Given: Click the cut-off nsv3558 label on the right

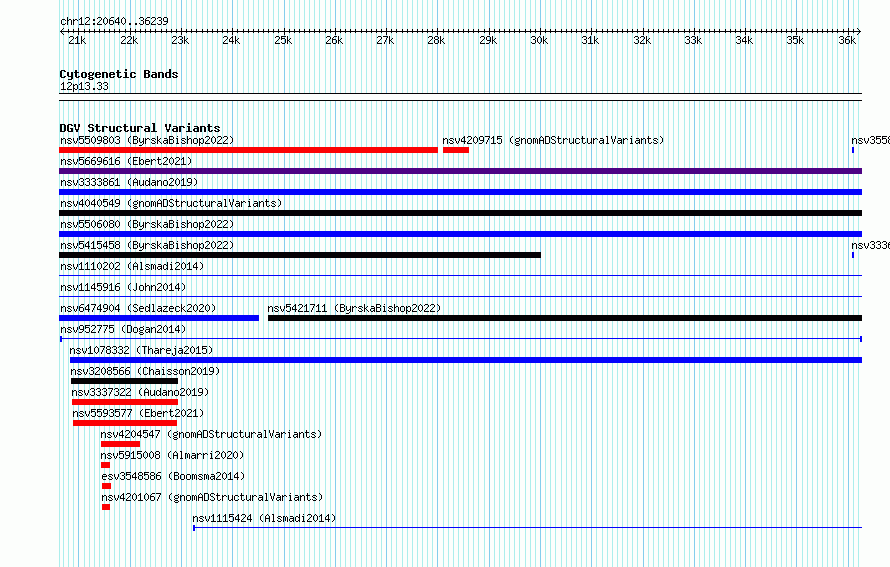Looking at the screenshot, I should point(870,140).
